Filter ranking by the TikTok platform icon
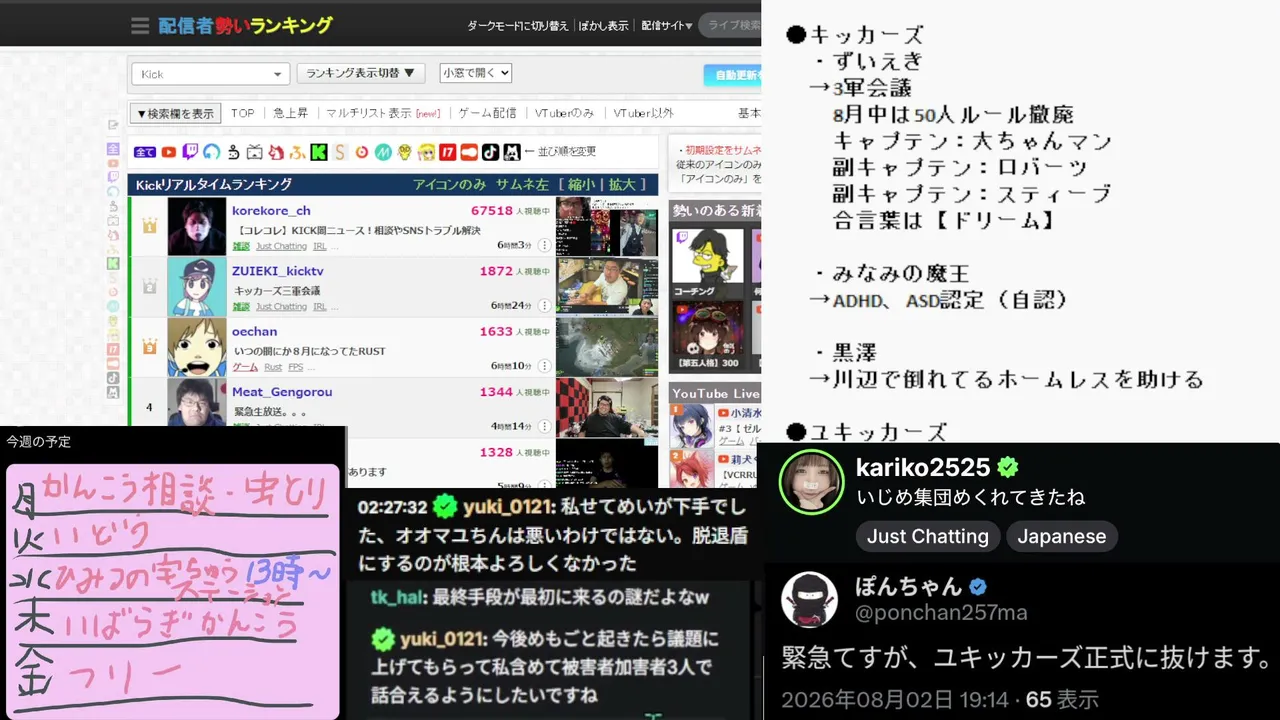The image size is (1280, 720). 490,152
